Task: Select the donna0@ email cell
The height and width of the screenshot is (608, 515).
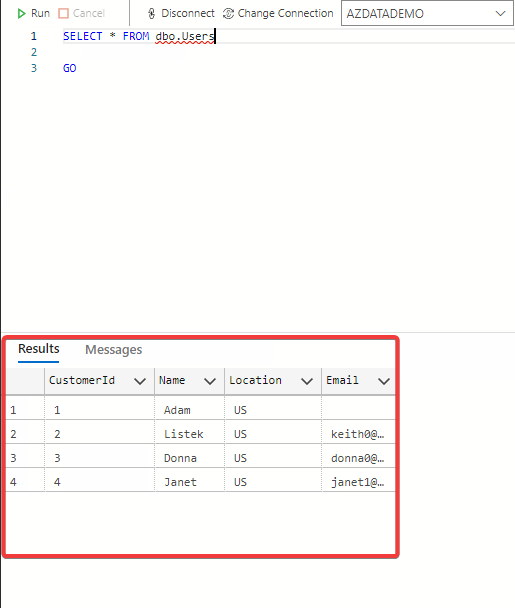Action: [x=358, y=458]
